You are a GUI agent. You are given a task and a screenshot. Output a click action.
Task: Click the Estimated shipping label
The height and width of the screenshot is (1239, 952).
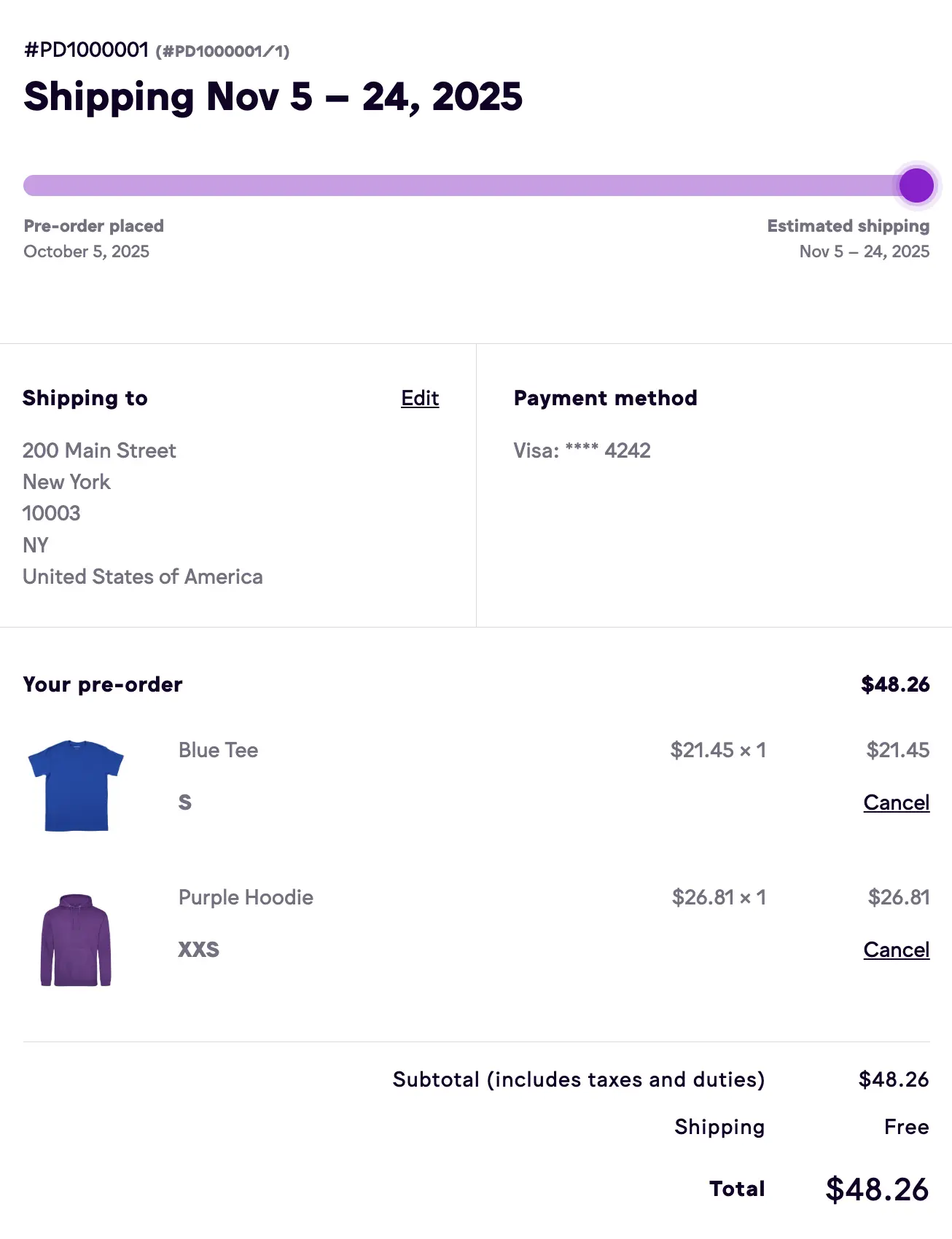[x=848, y=226]
